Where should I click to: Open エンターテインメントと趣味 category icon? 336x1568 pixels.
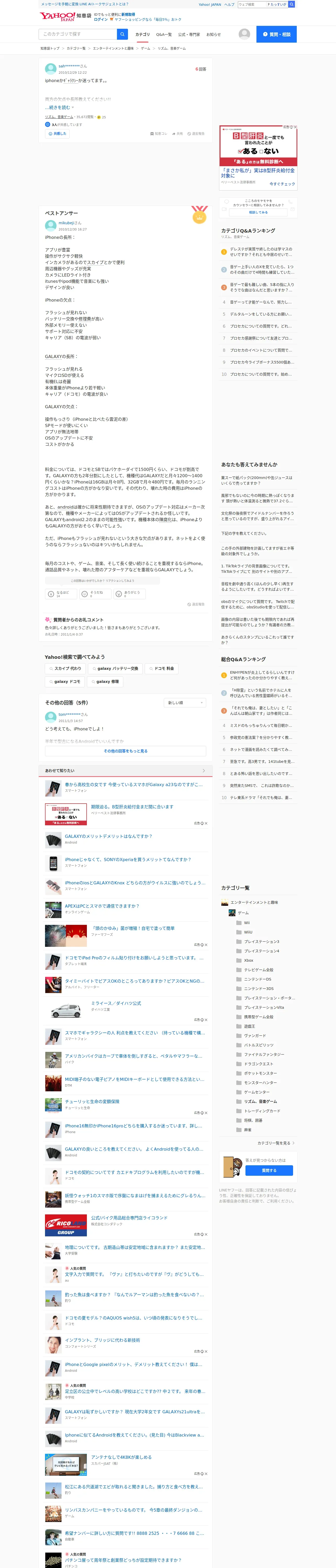[x=225, y=903]
